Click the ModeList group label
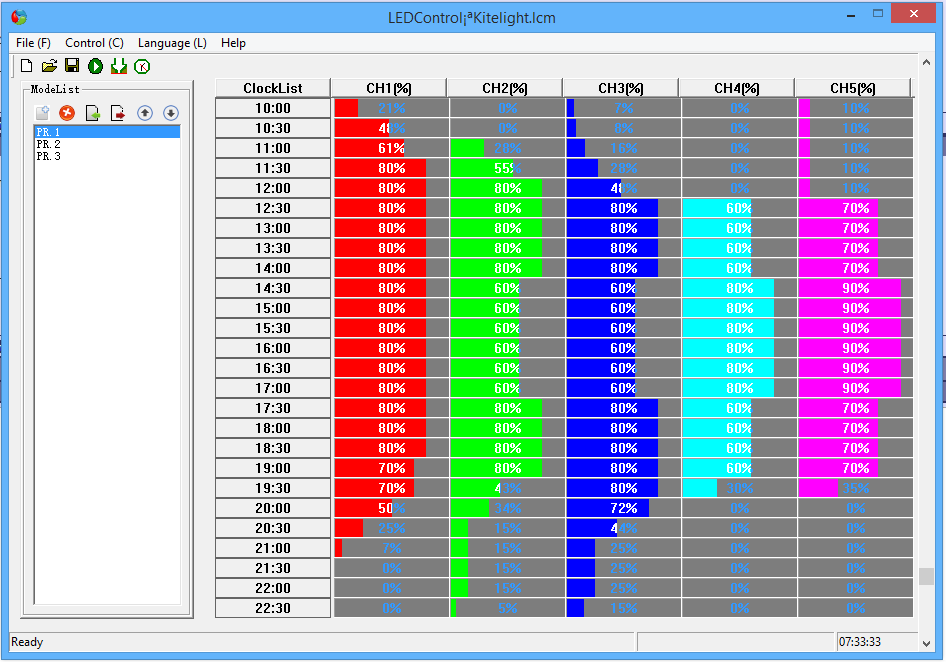946x662 pixels. pyautogui.click(x=55, y=89)
